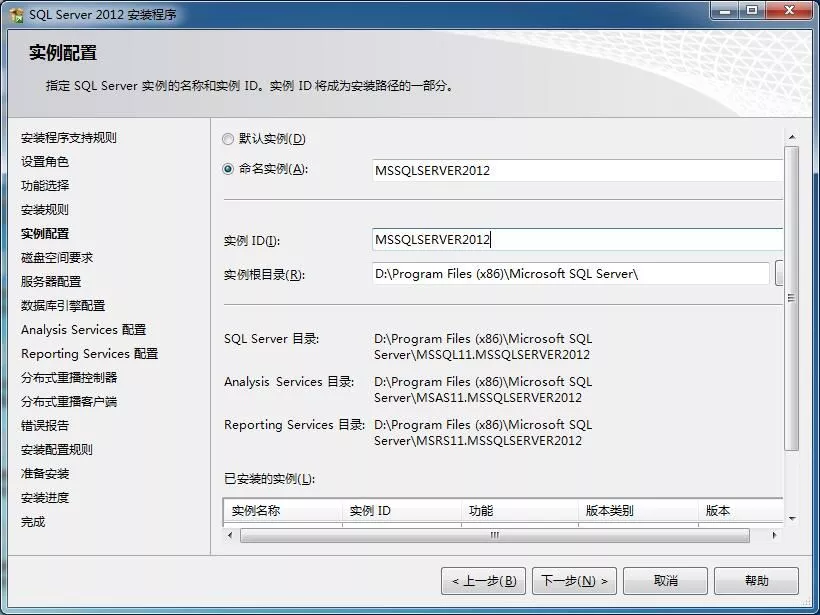Click 安装程序支持规则 step in sidebar
Screen dimensions: 820x615
(x=69, y=138)
